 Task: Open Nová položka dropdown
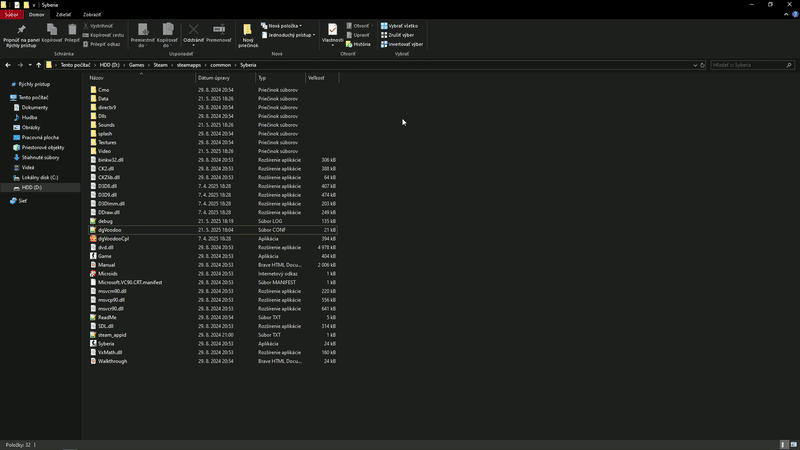[281, 26]
